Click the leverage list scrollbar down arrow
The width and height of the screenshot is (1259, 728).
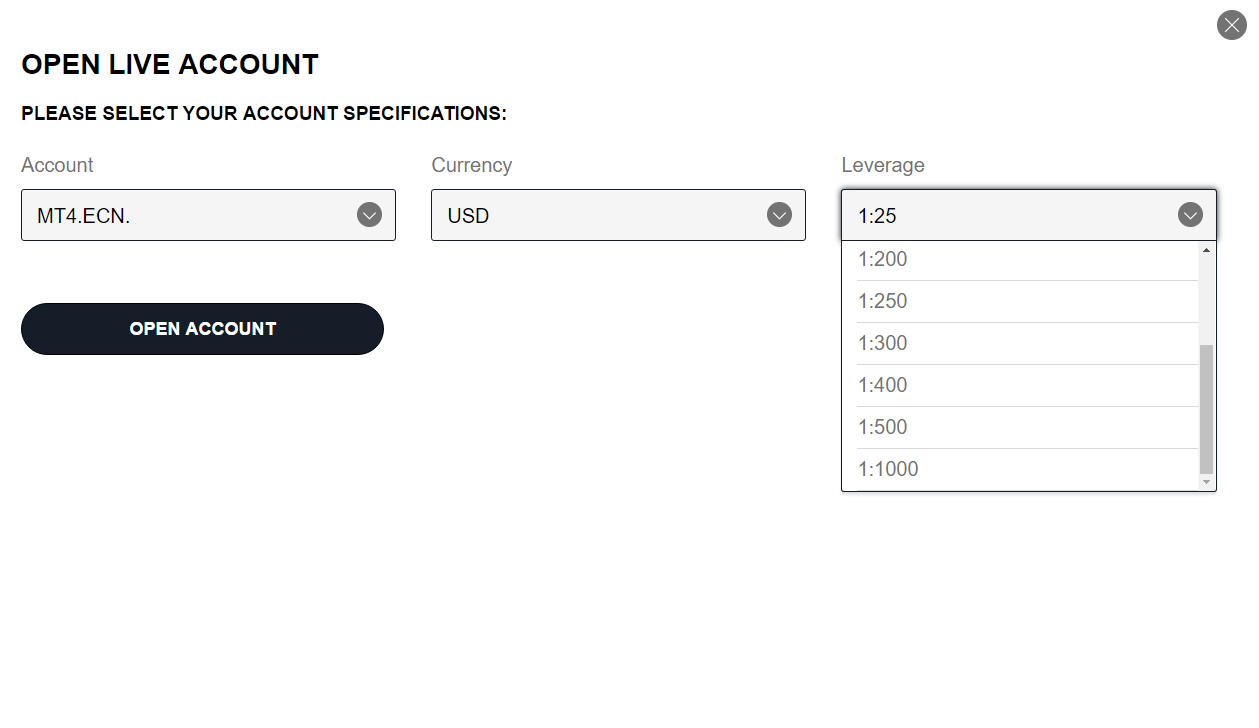tap(1206, 482)
